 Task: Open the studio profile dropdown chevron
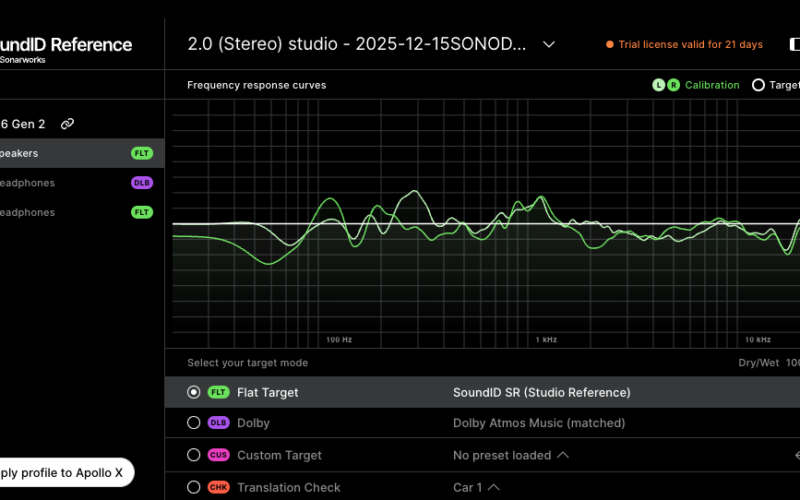(549, 44)
